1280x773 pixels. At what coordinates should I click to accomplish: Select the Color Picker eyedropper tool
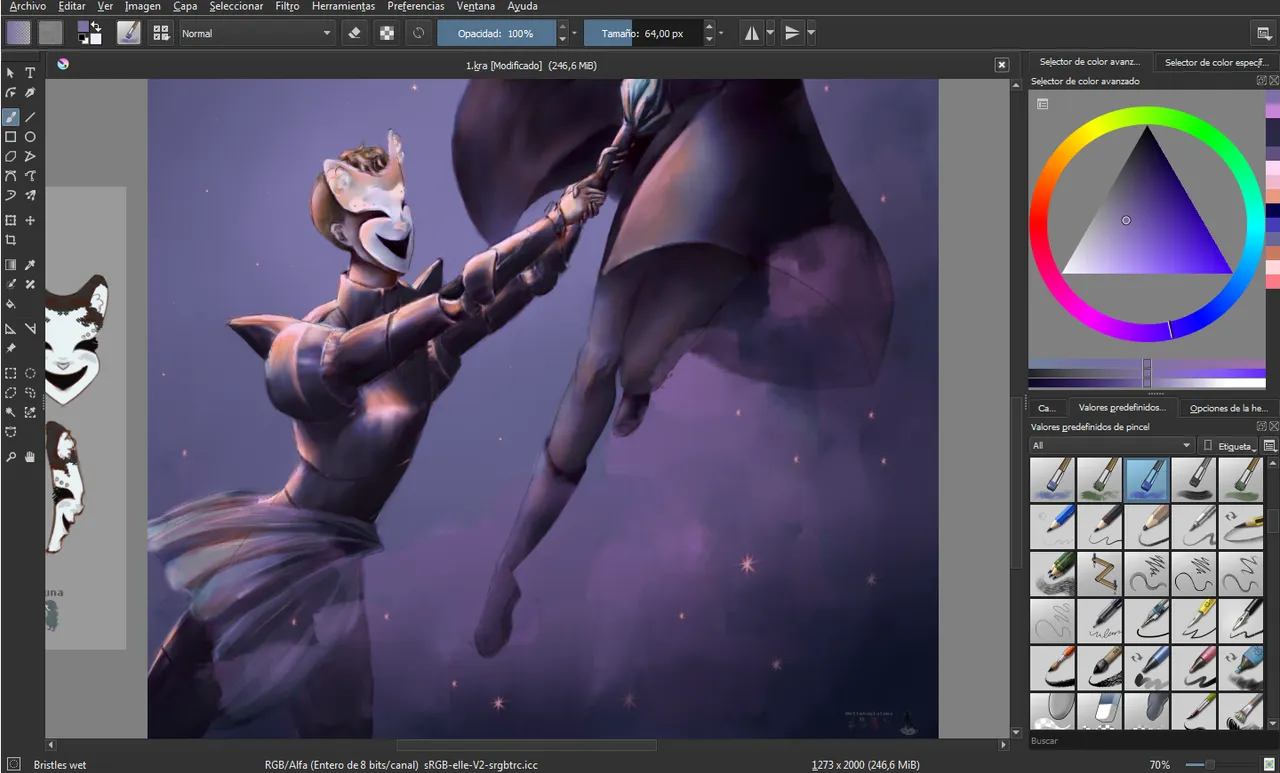[30, 265]
